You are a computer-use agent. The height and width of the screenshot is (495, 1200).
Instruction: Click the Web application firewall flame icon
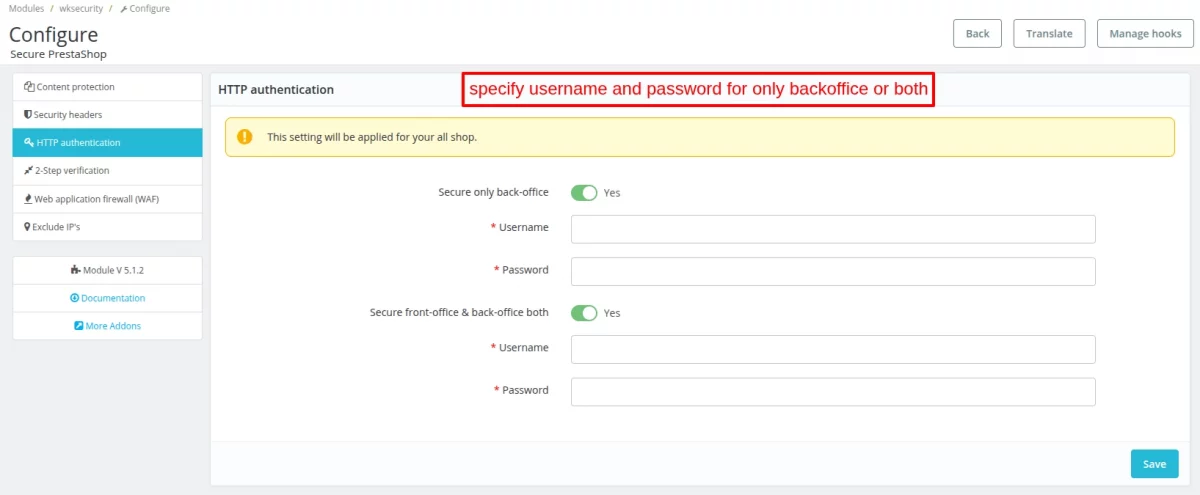click(x=28, y=199)
